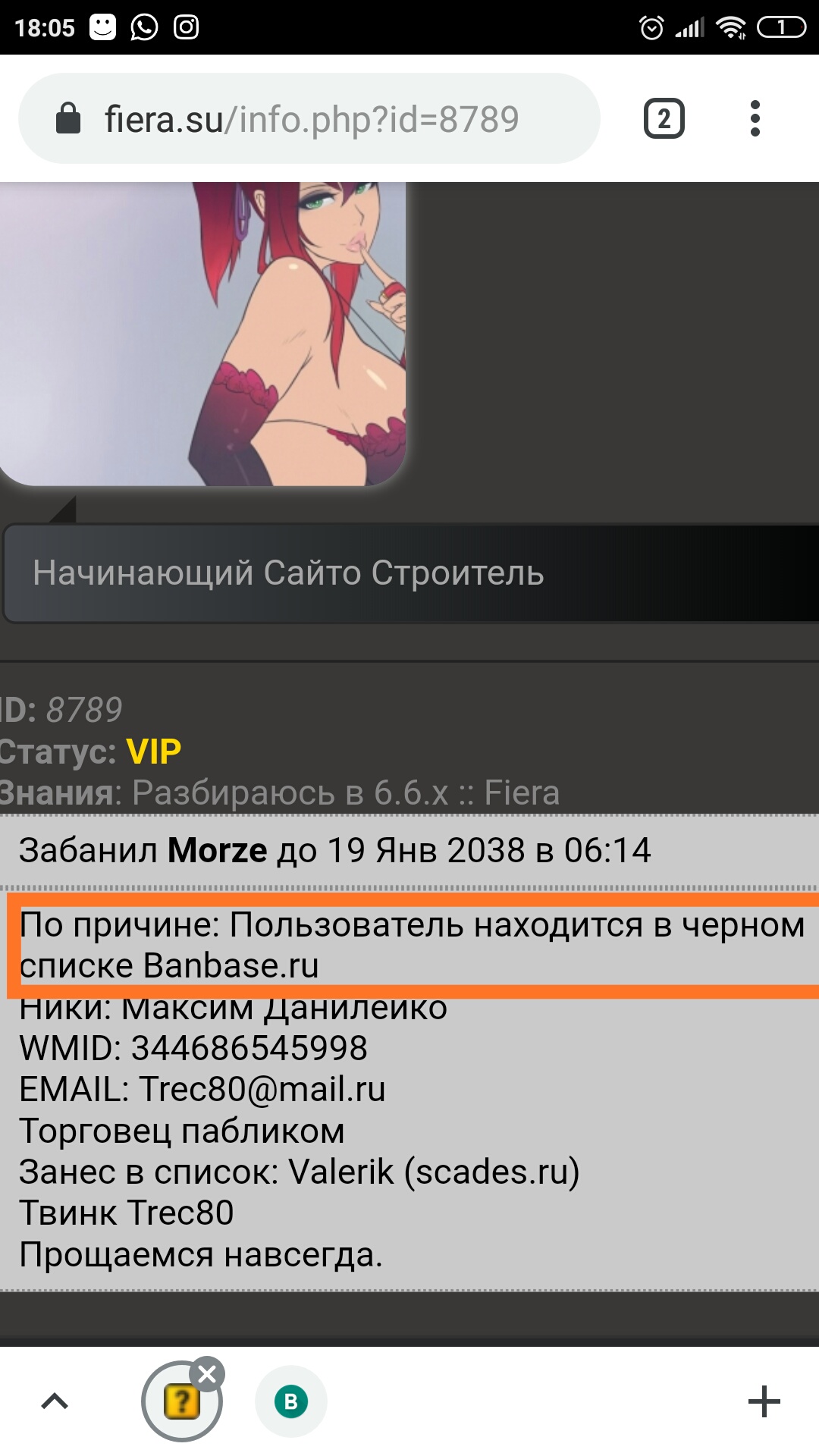Open the browser three-dot menu
This screenshot has width=819, height=1456.
pos(755,119)
